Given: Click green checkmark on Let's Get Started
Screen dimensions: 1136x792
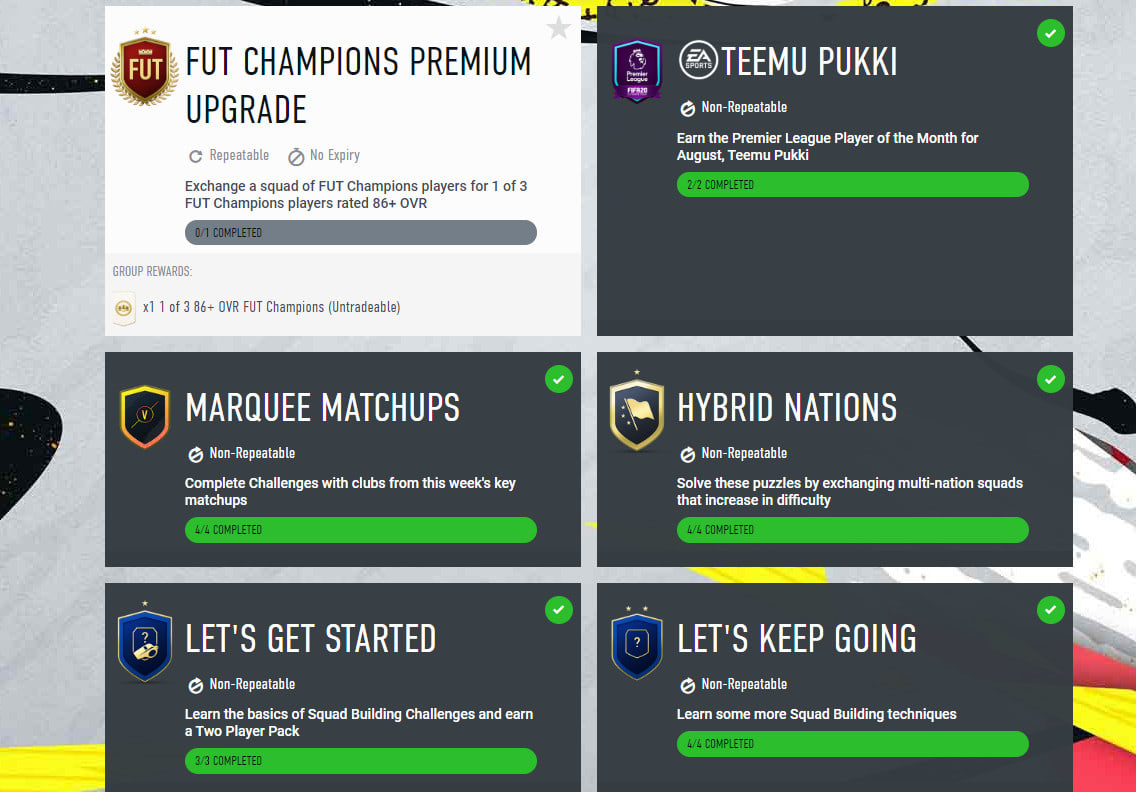Looking at the screenshot, I should (x=559, y=610).
